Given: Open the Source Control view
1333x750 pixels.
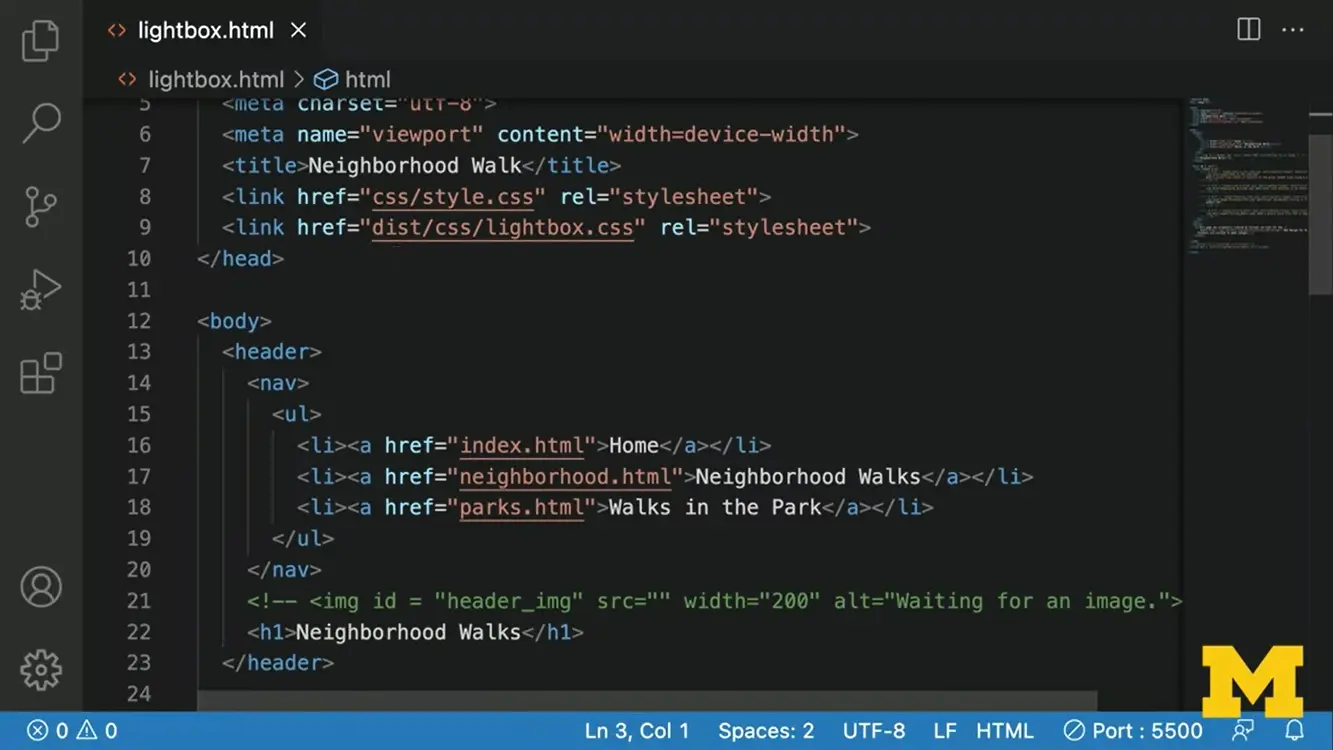Looking at the screenshot, I should click(x=41, y=207).
